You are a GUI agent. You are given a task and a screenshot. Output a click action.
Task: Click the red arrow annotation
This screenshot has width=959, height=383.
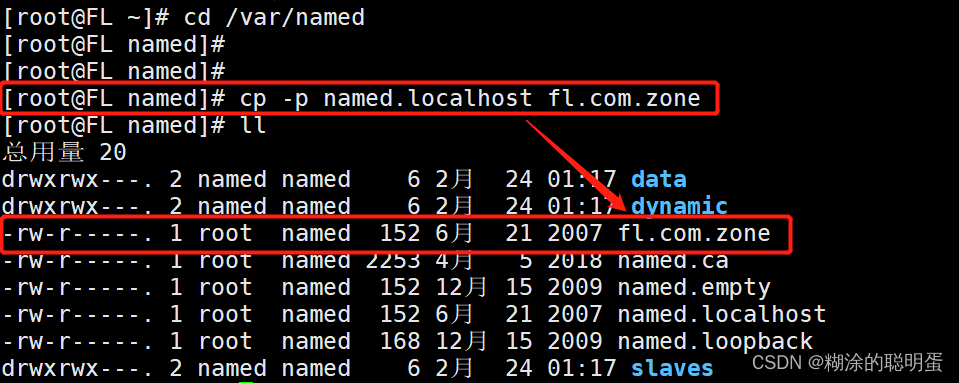pyautogui.click(x=576, y=163)
